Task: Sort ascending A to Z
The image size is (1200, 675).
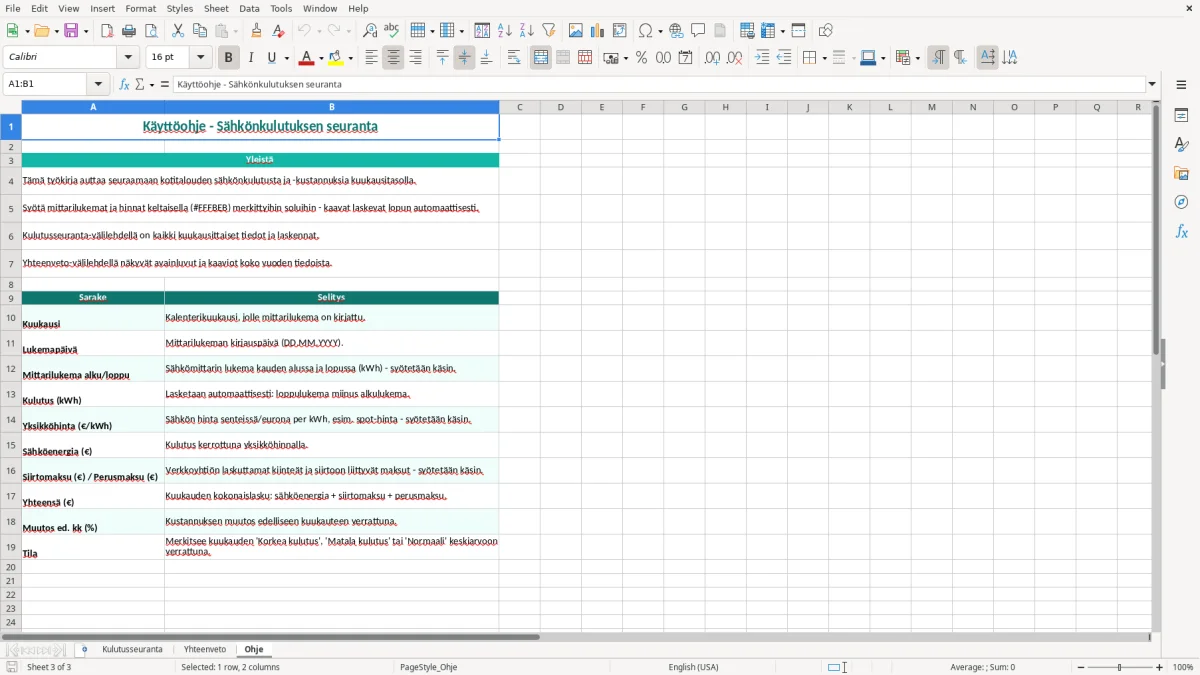Action: click(505, 31)
